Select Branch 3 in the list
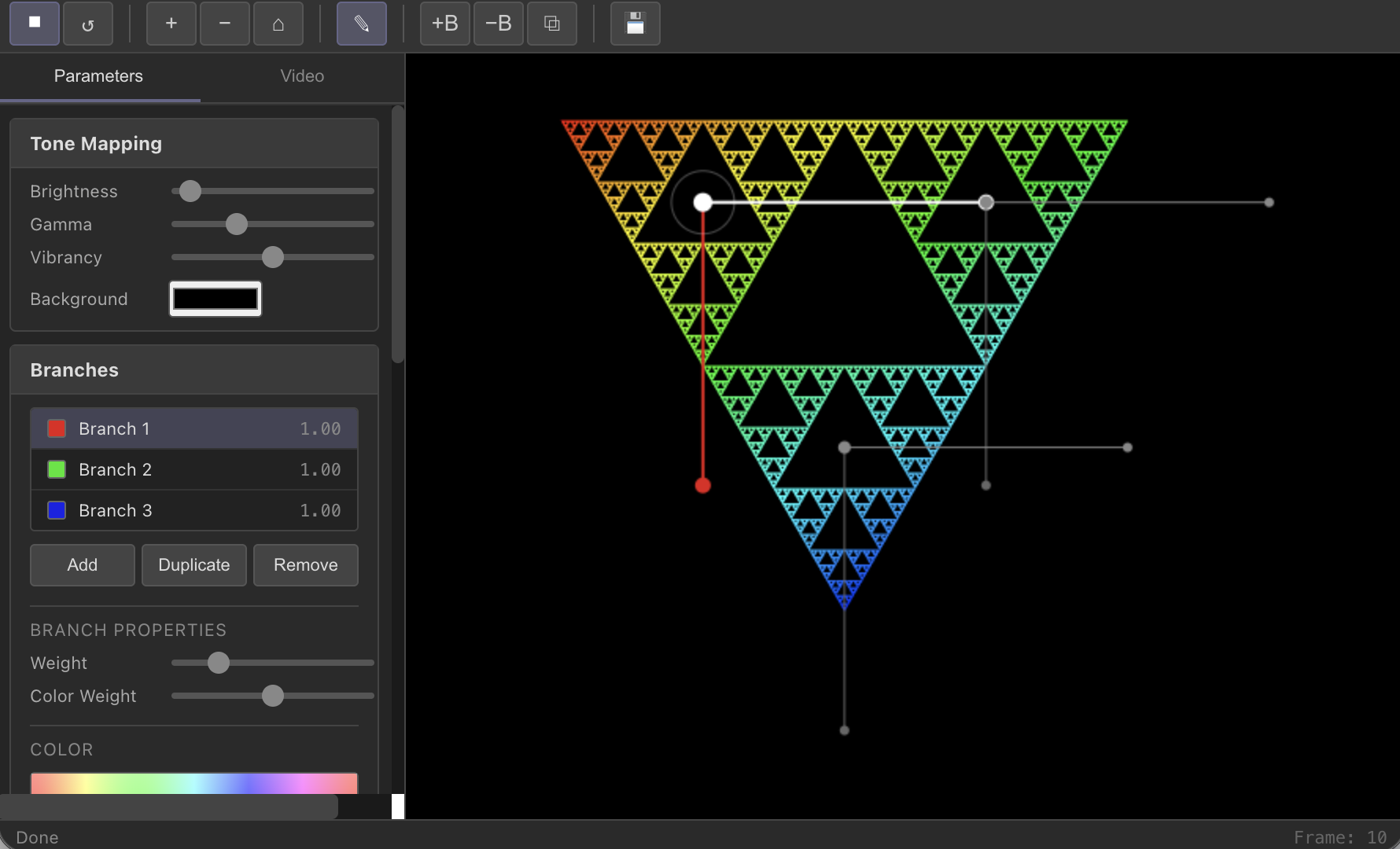This screenshot has width=1400, height=849. tap(193, 510)
